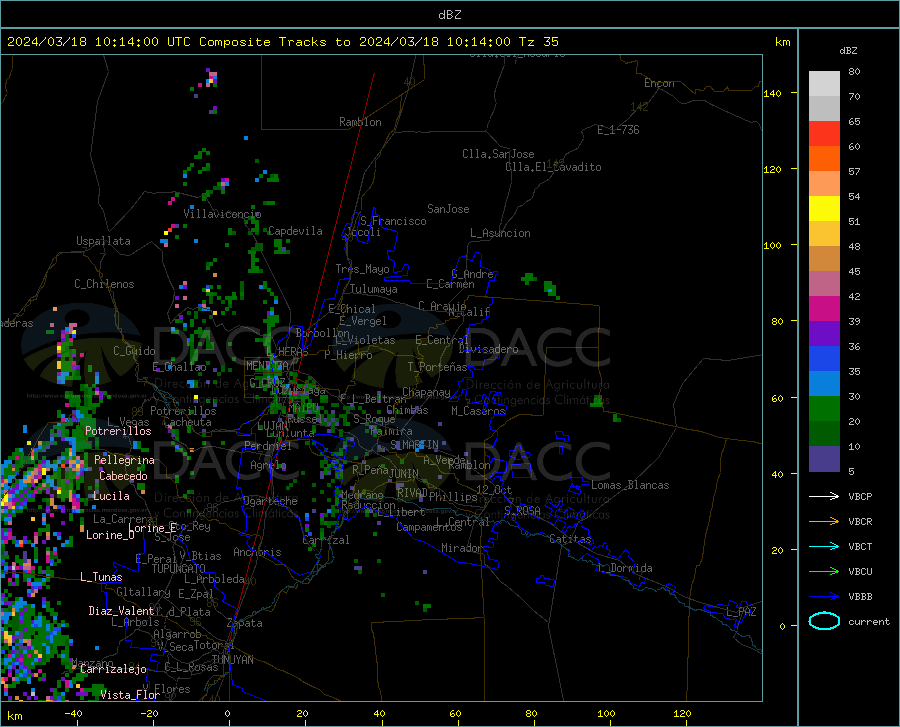Click the E_1-736 map label
900x727 pixels.
pyautogui.click(x=618, y=130)
